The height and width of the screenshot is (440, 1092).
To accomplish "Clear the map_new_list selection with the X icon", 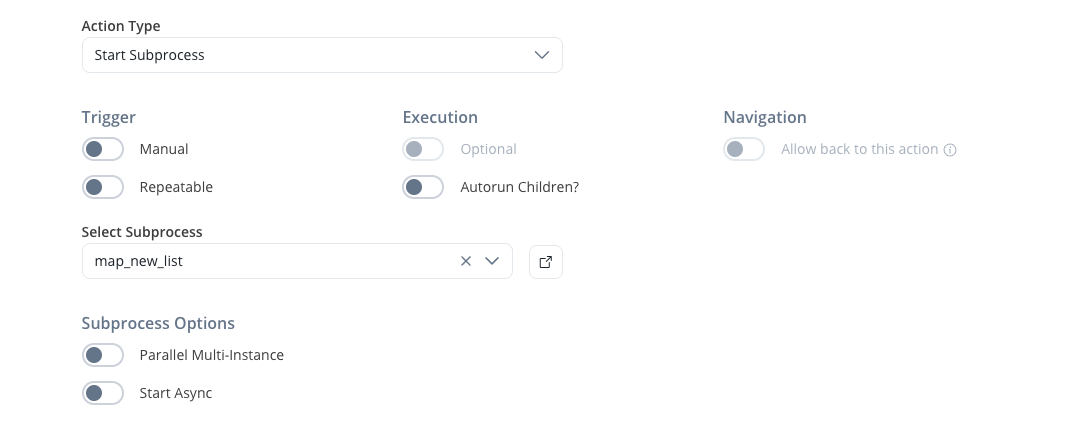I will click(x=465, y=261).
